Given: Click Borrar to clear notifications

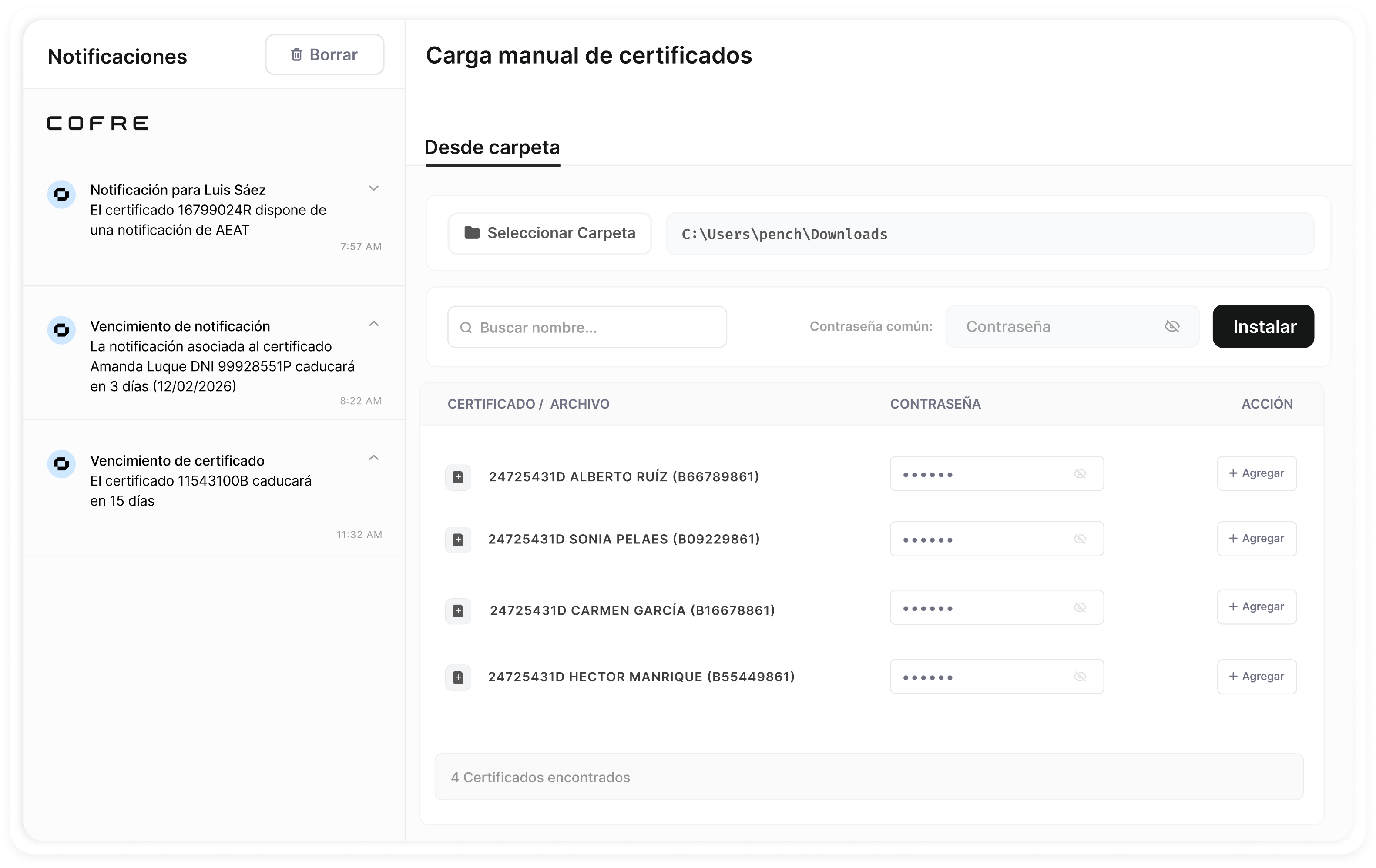Looking at the screenshot, I should coord(324,55).
